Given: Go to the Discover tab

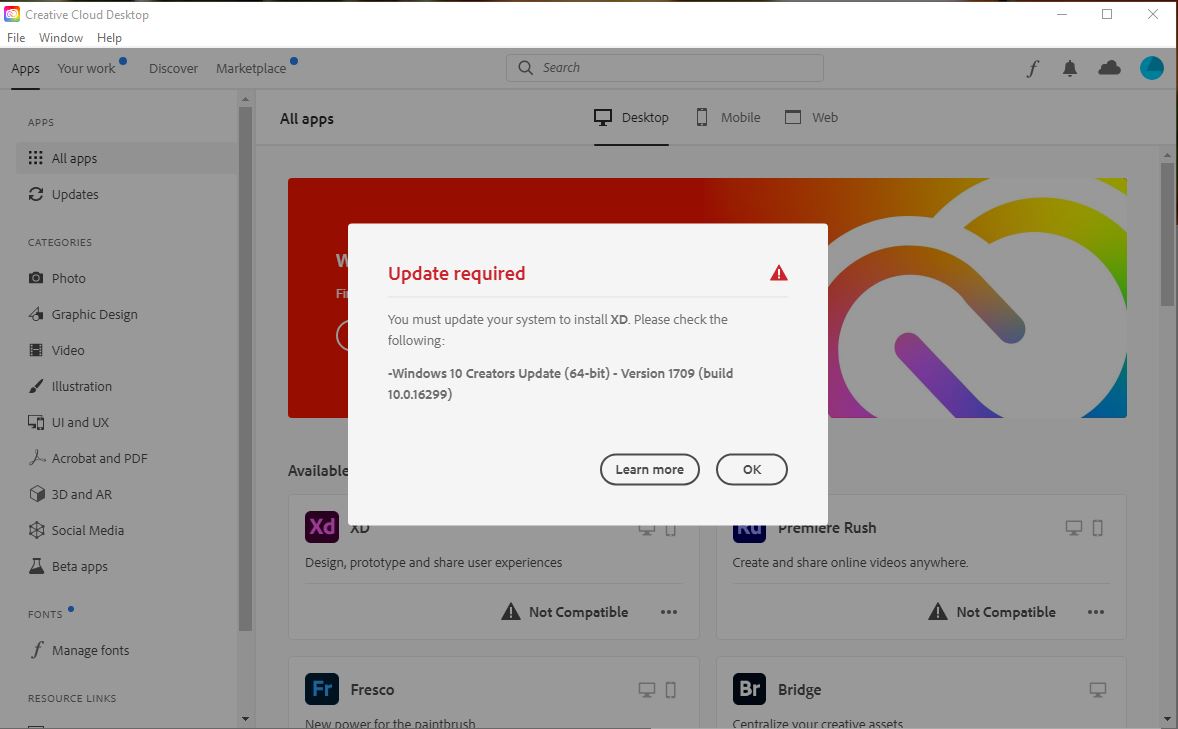Looking at the screenshot, I should 174,68.
